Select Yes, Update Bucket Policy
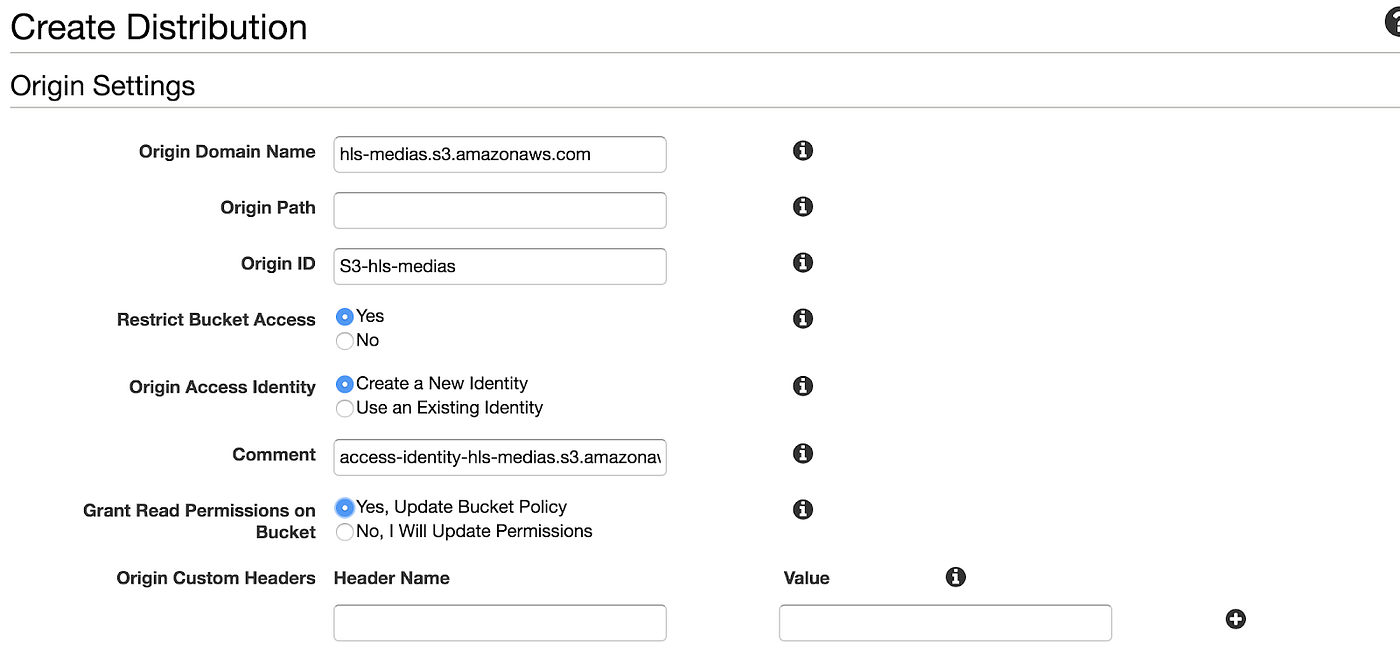1400x663 pixels. point(345,507)
